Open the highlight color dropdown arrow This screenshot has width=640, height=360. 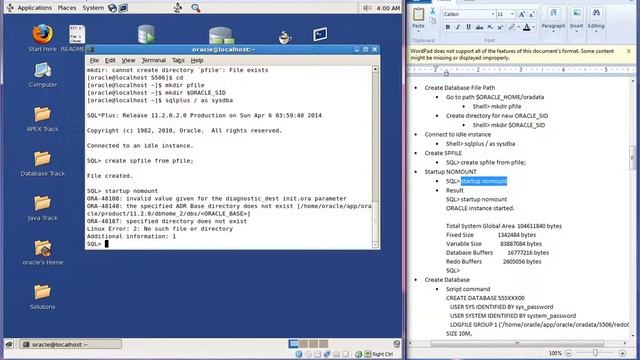pyautogui.click(x=518, y=27)
